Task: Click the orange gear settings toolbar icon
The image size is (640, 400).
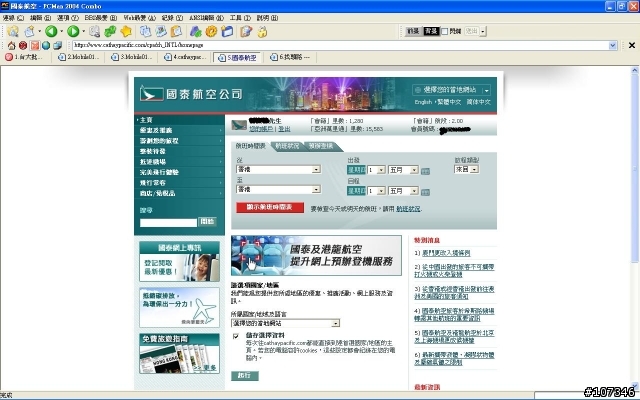Action: 211,31
